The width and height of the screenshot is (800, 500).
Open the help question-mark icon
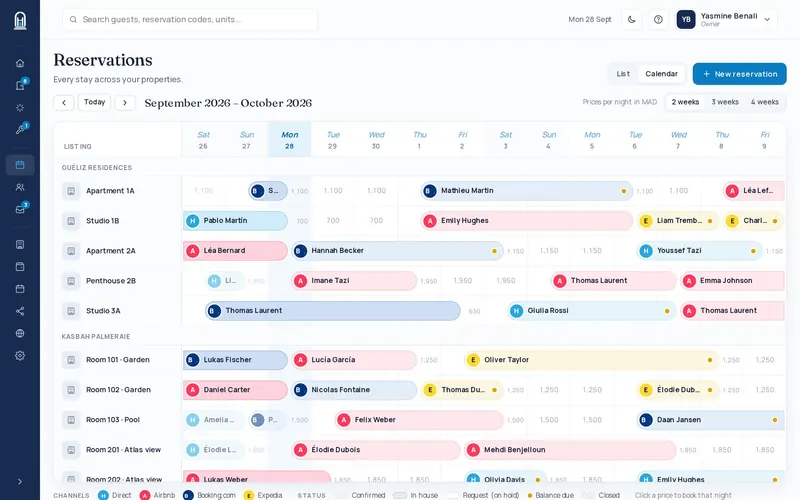(658, 19)
